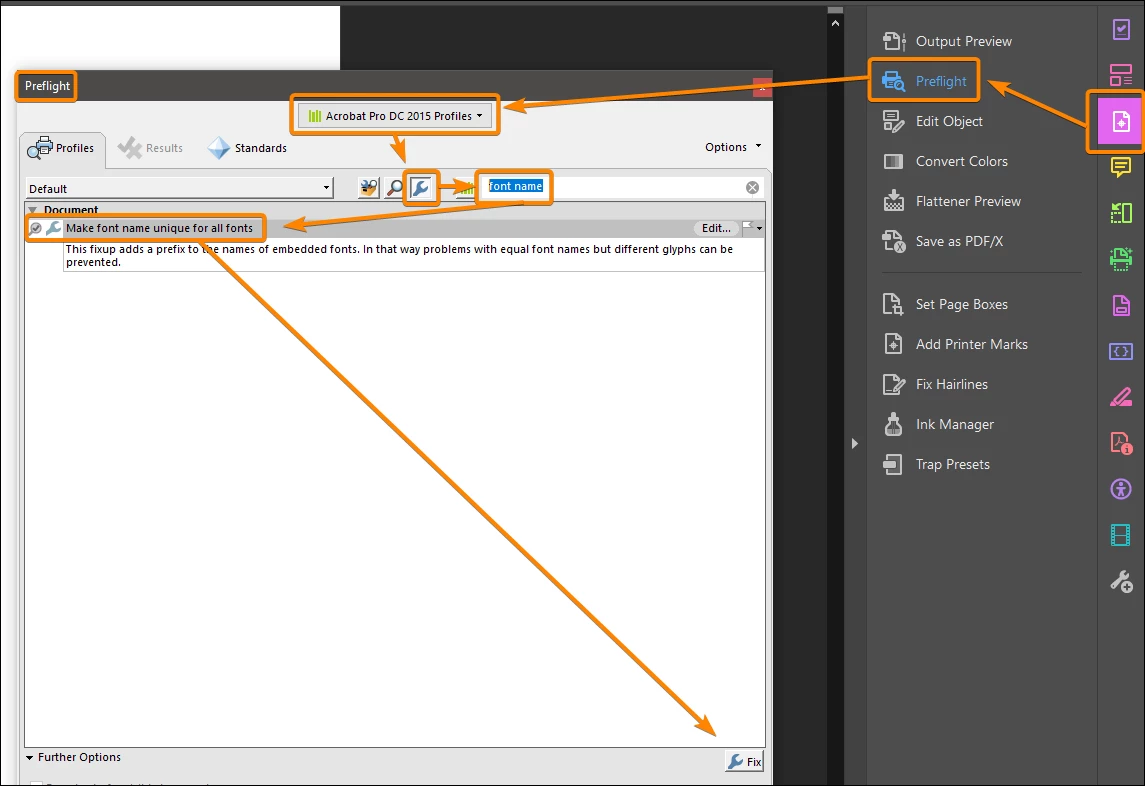Select the profiles toolbox filter icon
The width and height of the screenshot is (1145, 786).
(369, 188)
